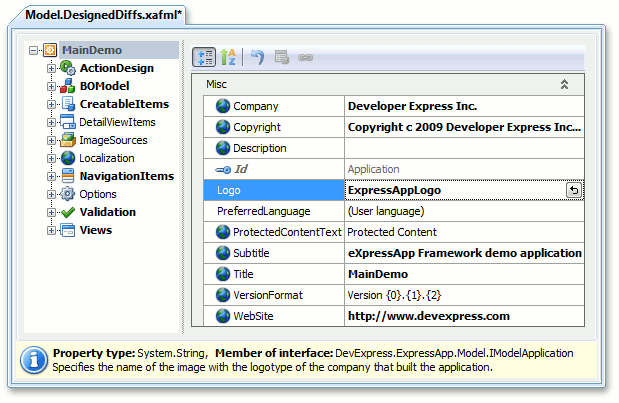Click the Localization globe icon
The image size is (619, 403).
tap(68, 158)
